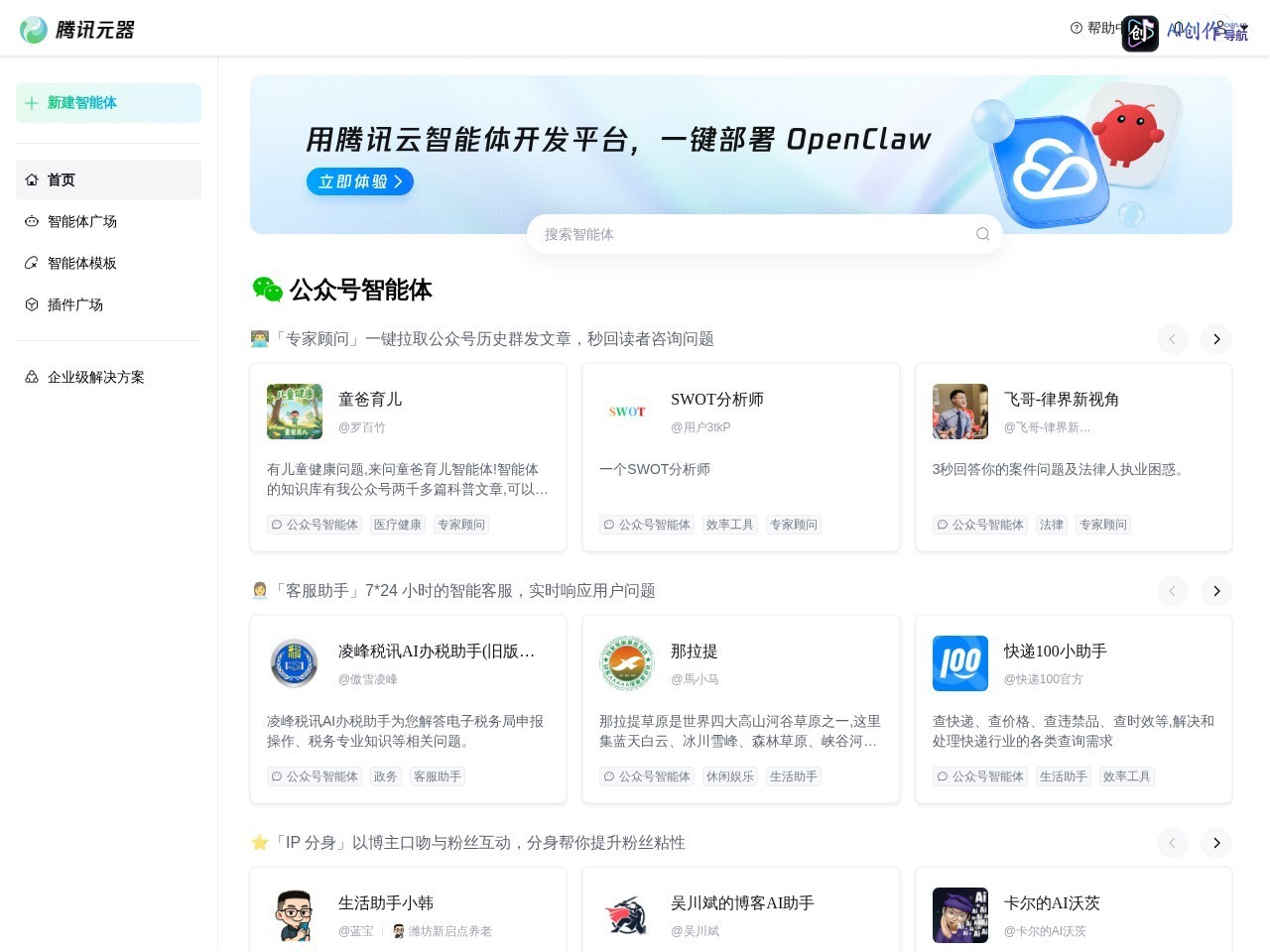Click the 童爸育儿 avatar image
Image resolution: width=1270 pixels, height=952 pixels.
295,412
